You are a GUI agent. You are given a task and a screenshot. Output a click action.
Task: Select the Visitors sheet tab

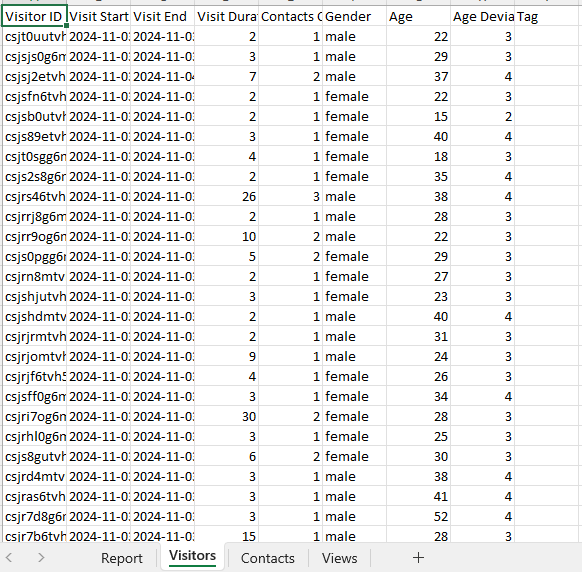pos(192,556)
